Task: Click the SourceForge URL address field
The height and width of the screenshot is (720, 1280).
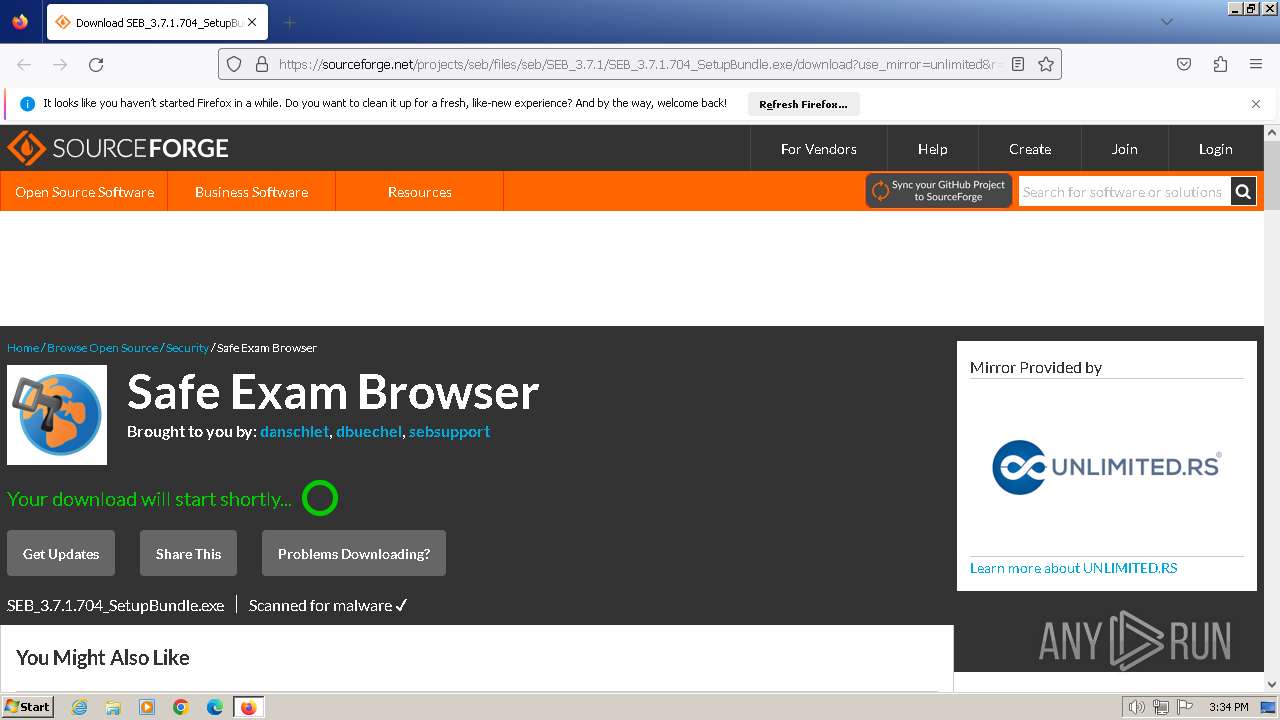Action: (x=640, y=64)
